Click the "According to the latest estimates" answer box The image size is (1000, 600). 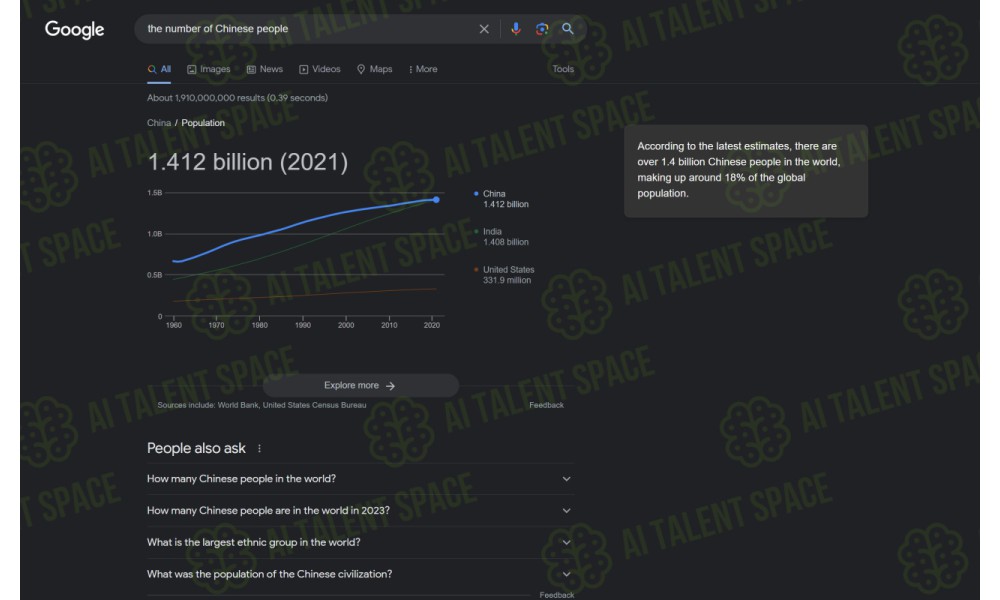point(746,171)
